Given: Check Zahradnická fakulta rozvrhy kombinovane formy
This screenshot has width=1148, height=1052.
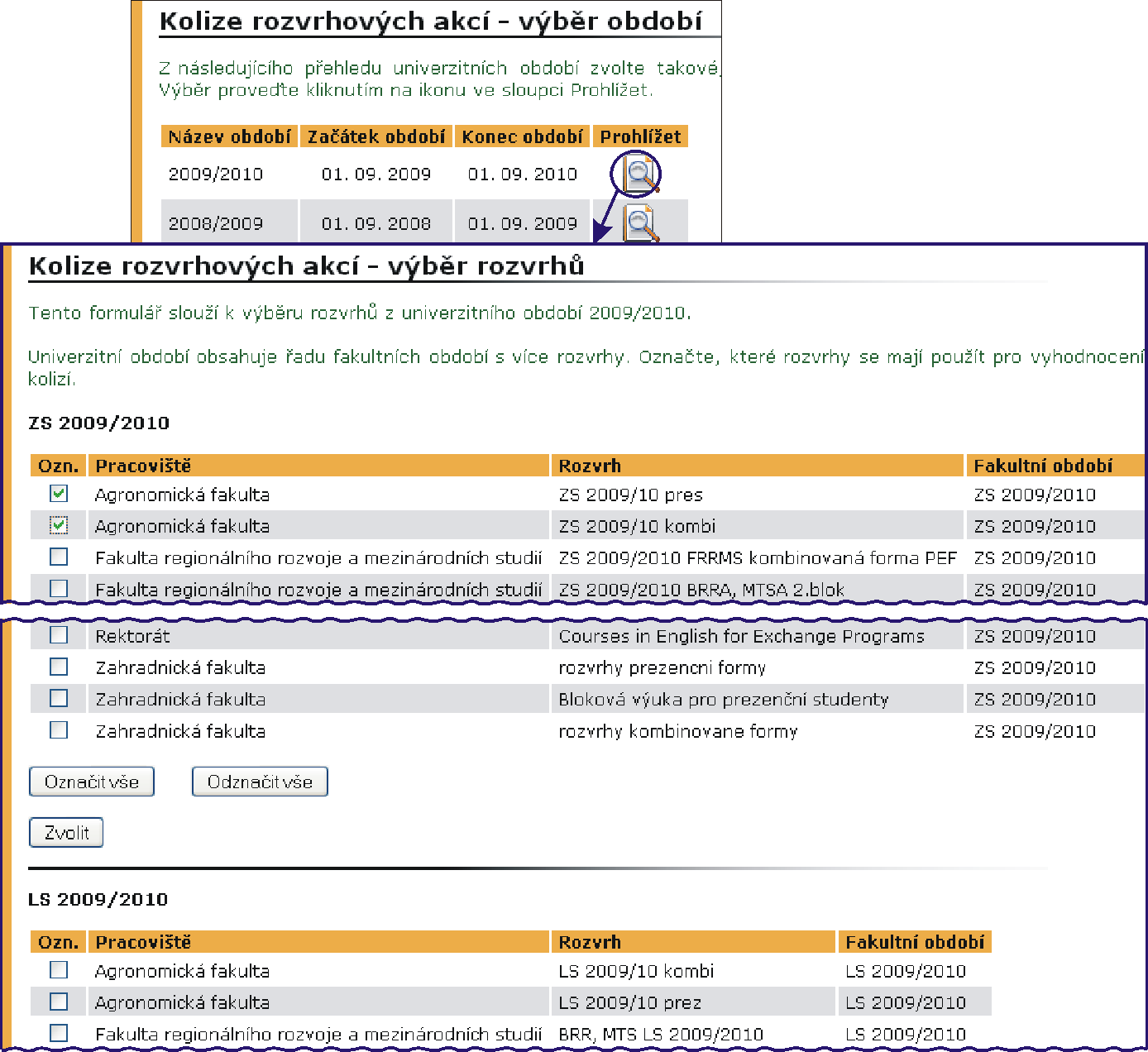Looking at the screenshot, I should point(59,730).
